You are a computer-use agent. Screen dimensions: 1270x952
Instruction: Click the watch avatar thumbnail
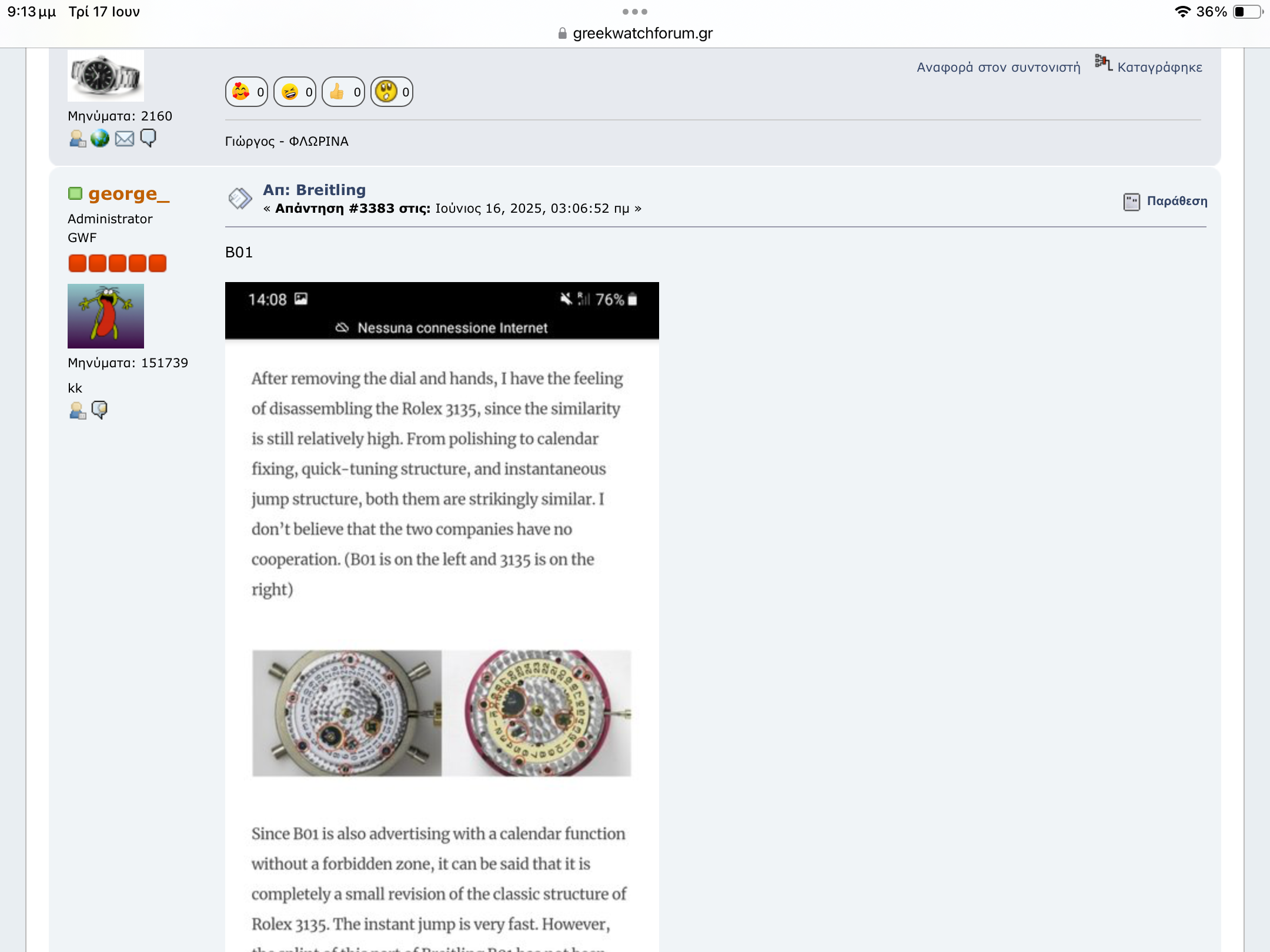click(x=105, y=76)
